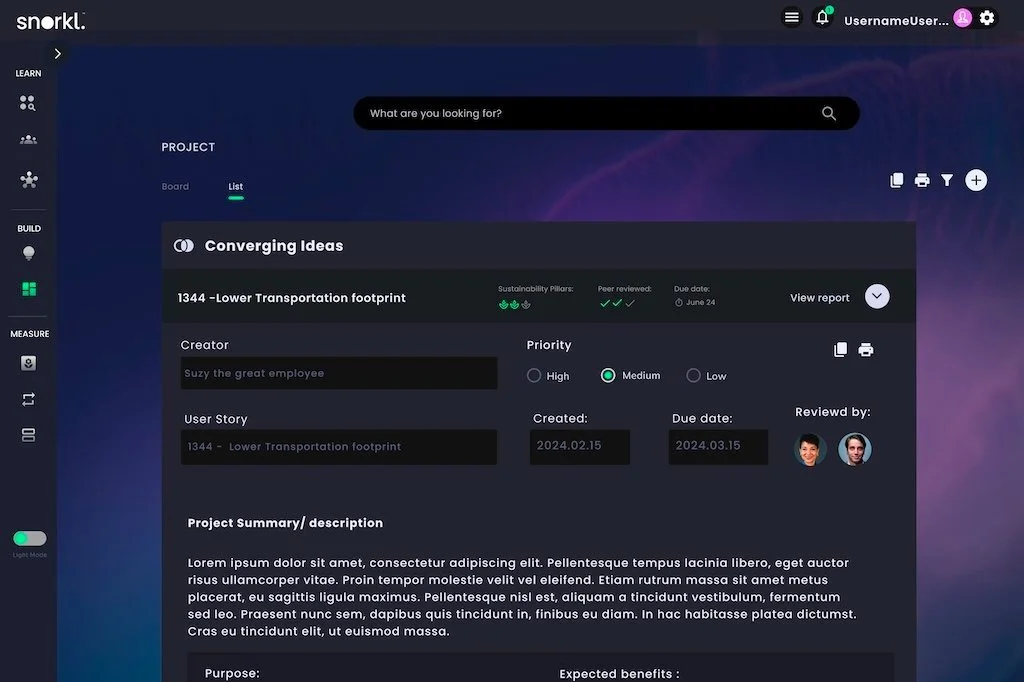This screenshot has width=1024, height=682.
Task: Open the first Measure icon in sidebar
Action: tap(28, 363)
